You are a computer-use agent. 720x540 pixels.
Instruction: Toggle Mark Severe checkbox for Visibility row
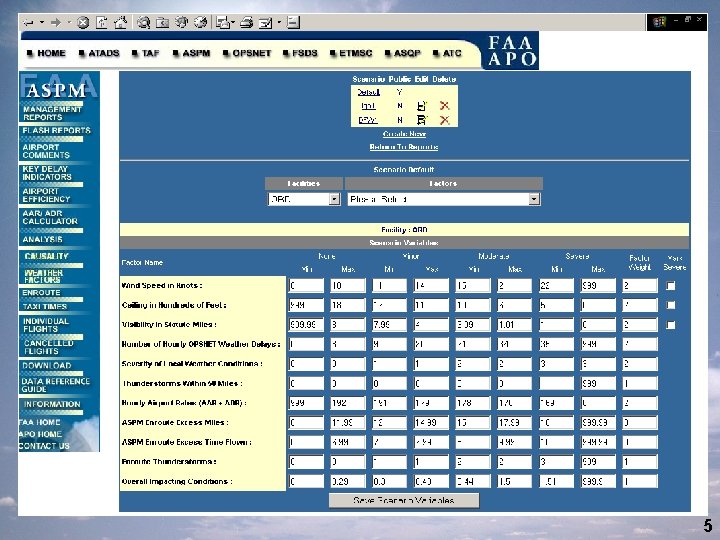coord(670,325)
